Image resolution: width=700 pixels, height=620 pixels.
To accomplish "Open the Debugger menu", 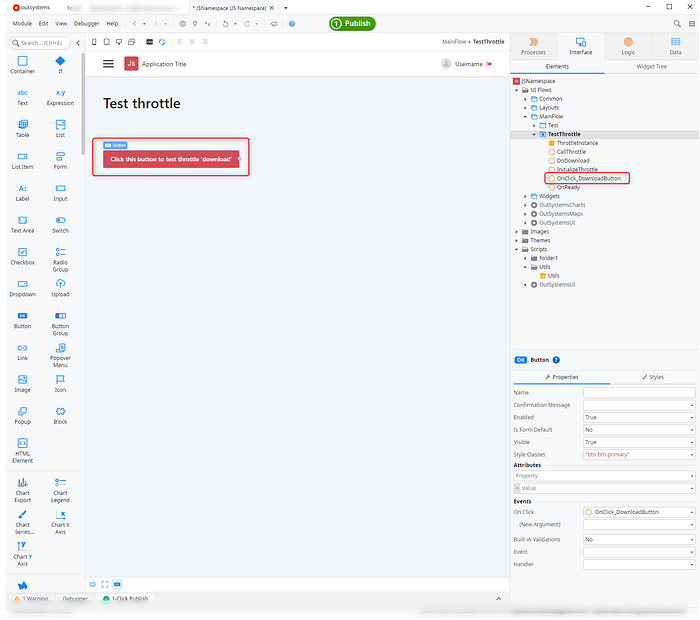I will tap(87, 23).
